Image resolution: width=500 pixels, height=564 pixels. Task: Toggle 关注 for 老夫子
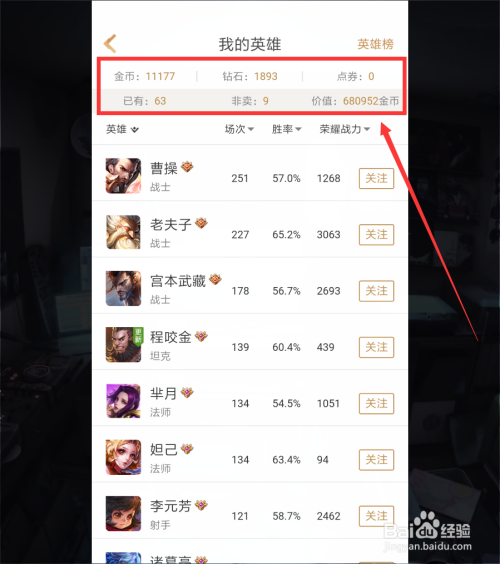pos(376,235)
